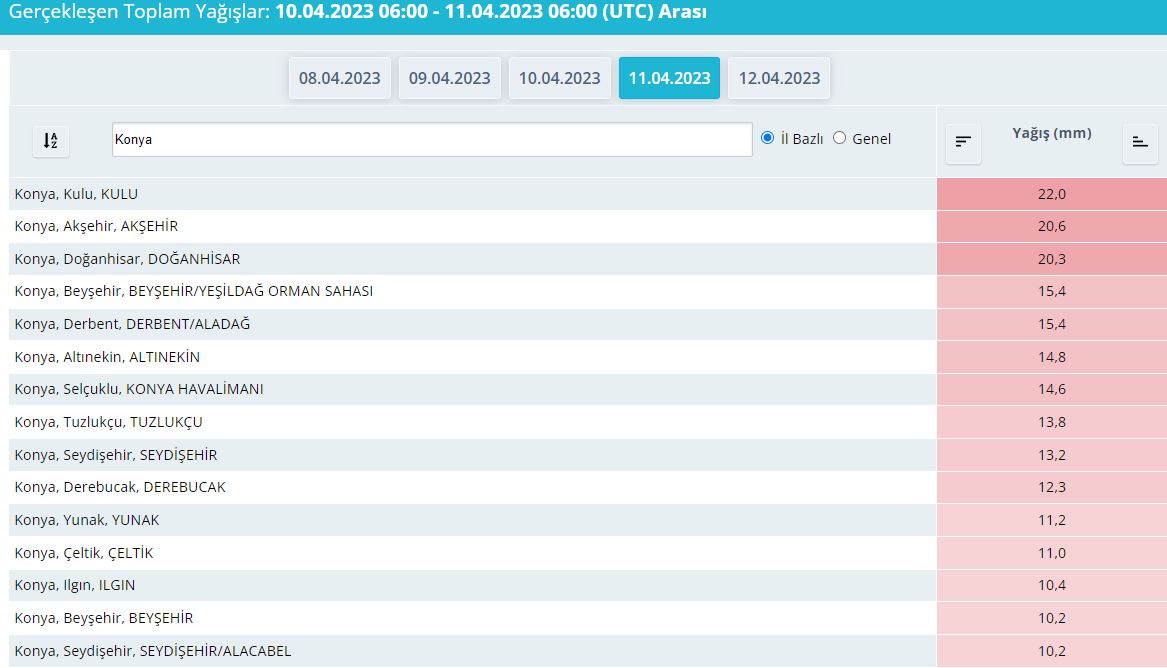Screen dimensions: 1167x668
Task: Select the active 11.04.2023 date tab
Action: [x=669, y=78]
